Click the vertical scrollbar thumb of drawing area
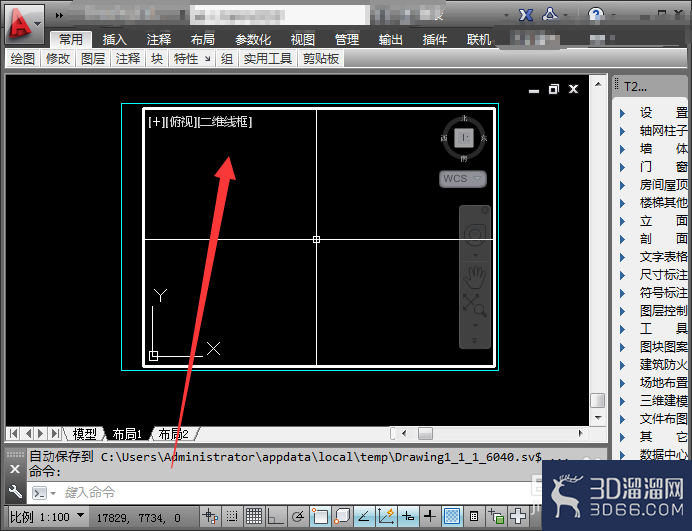Screen dimensions: 692x531 click(x=598, y=400)
